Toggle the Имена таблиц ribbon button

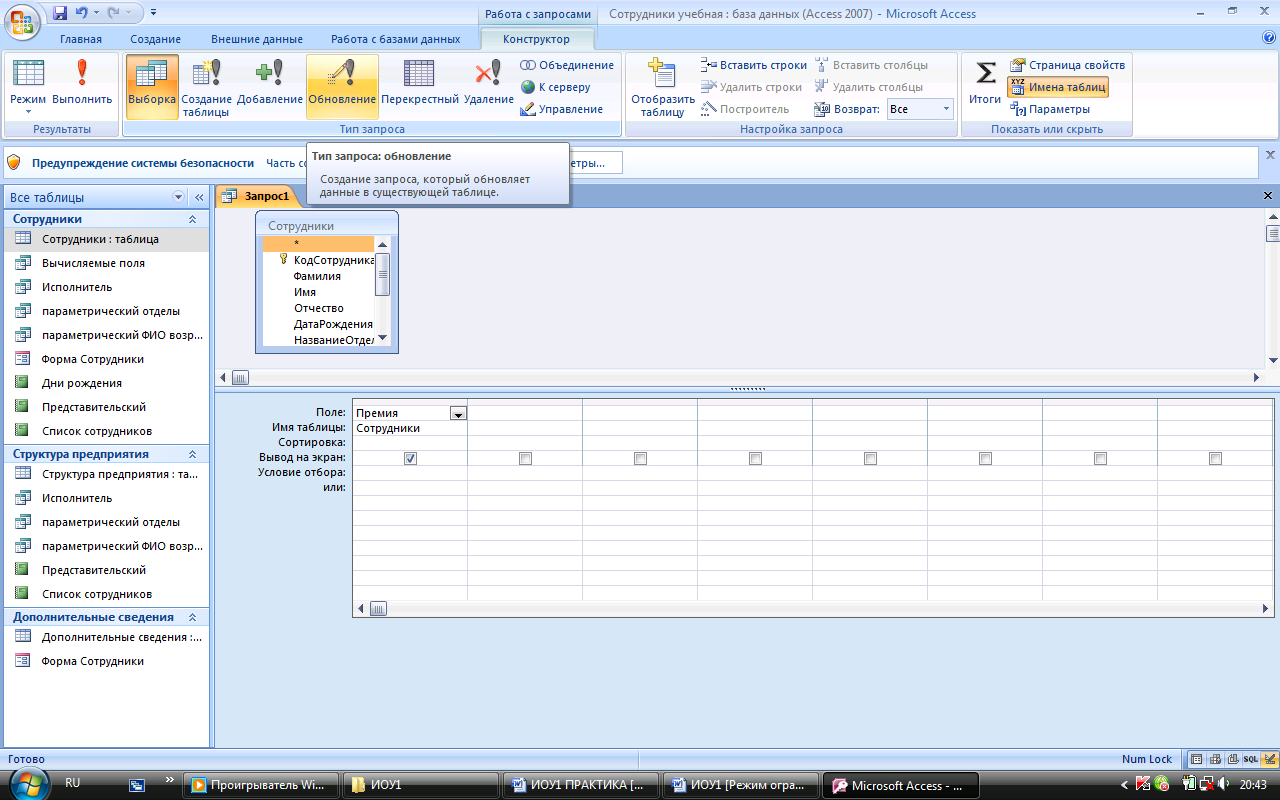[x=1058, y=87]
